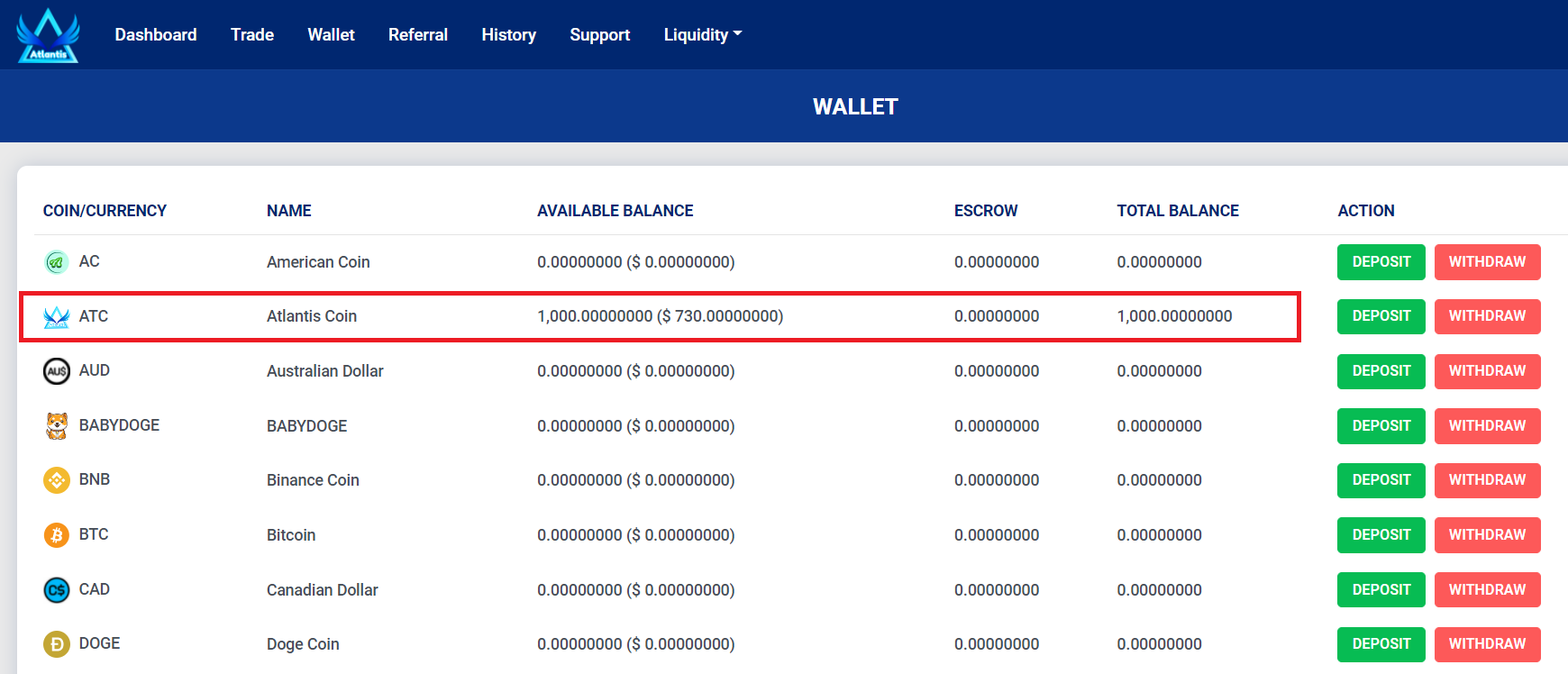Image resolution: width=1568 pixels, height=674 pixels.
Task: Click the DOGE ticker label
Action: [99, 643]
